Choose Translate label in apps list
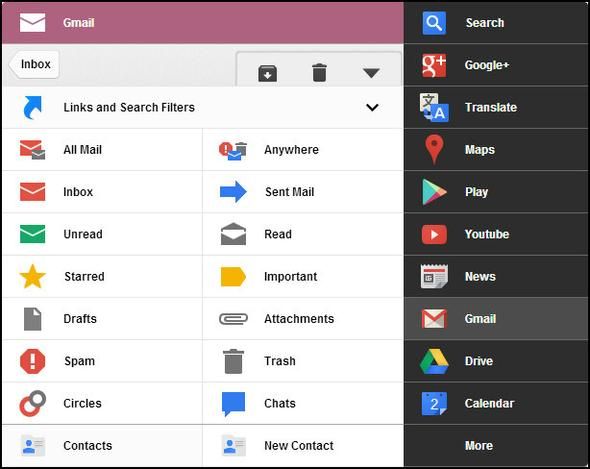The width and height of the screenshot is (590, 469). [x=491, y=107]
